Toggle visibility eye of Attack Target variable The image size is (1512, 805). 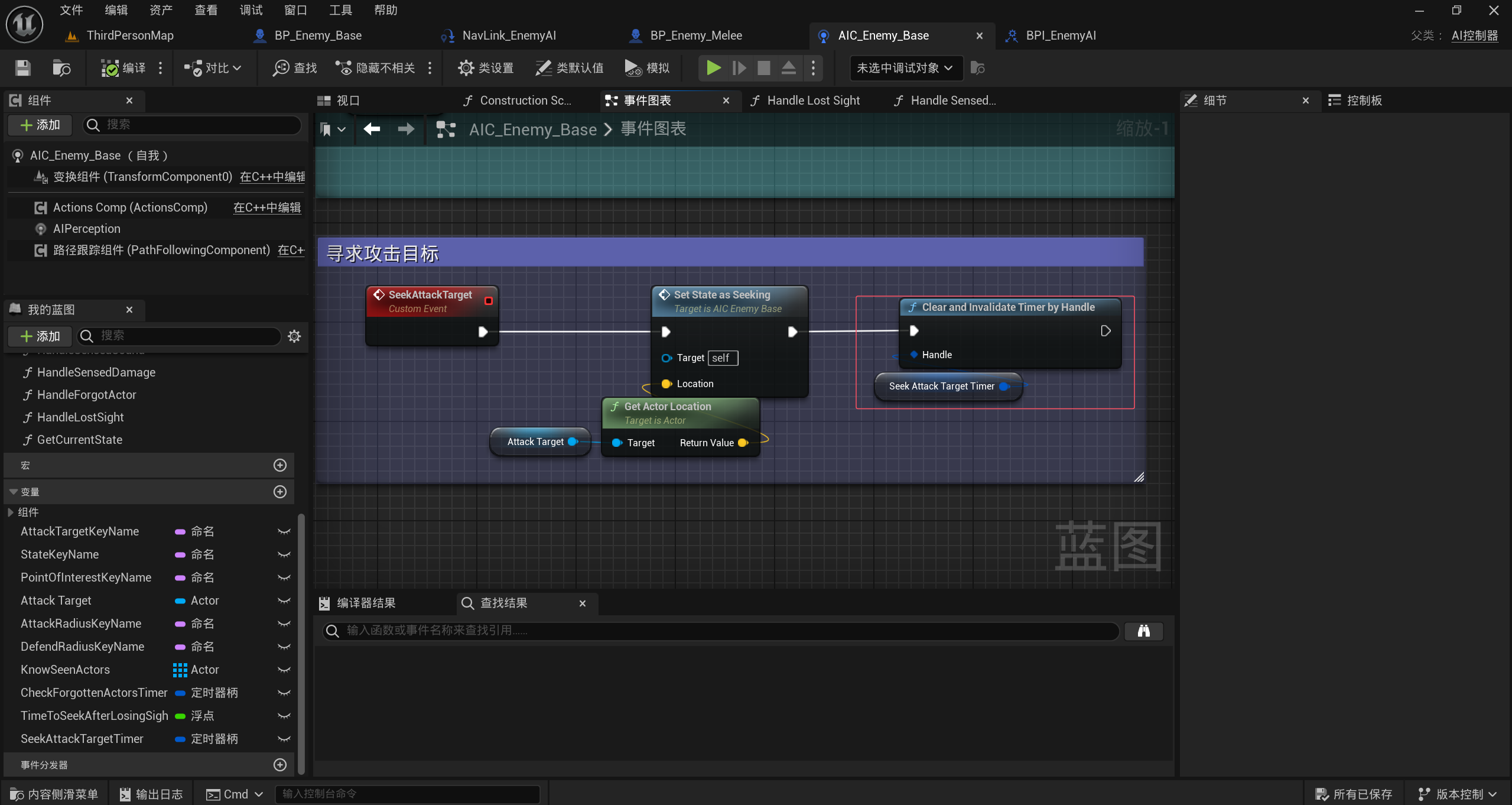(284, 600)
